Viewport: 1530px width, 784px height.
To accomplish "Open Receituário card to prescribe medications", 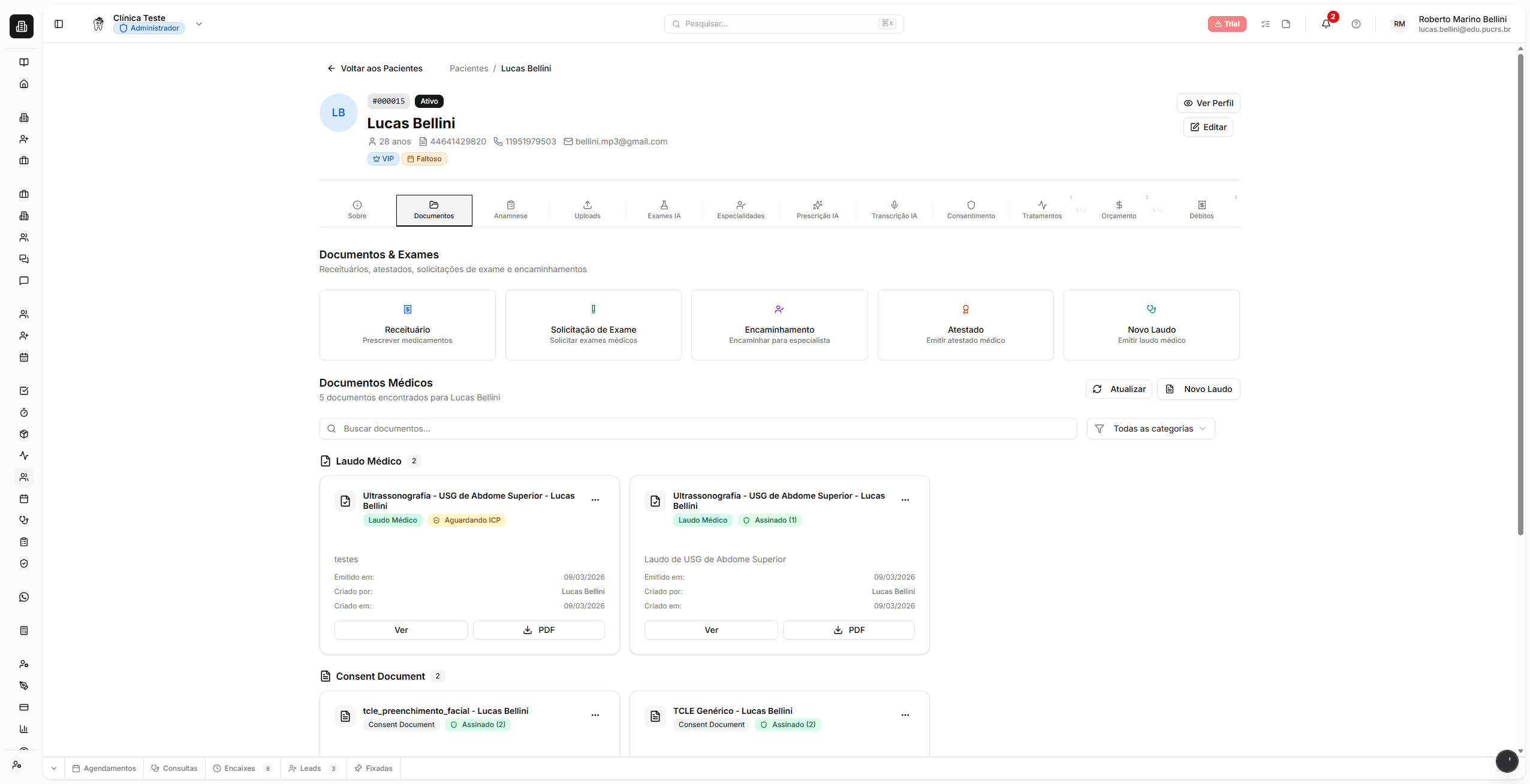I will [407, 325].
